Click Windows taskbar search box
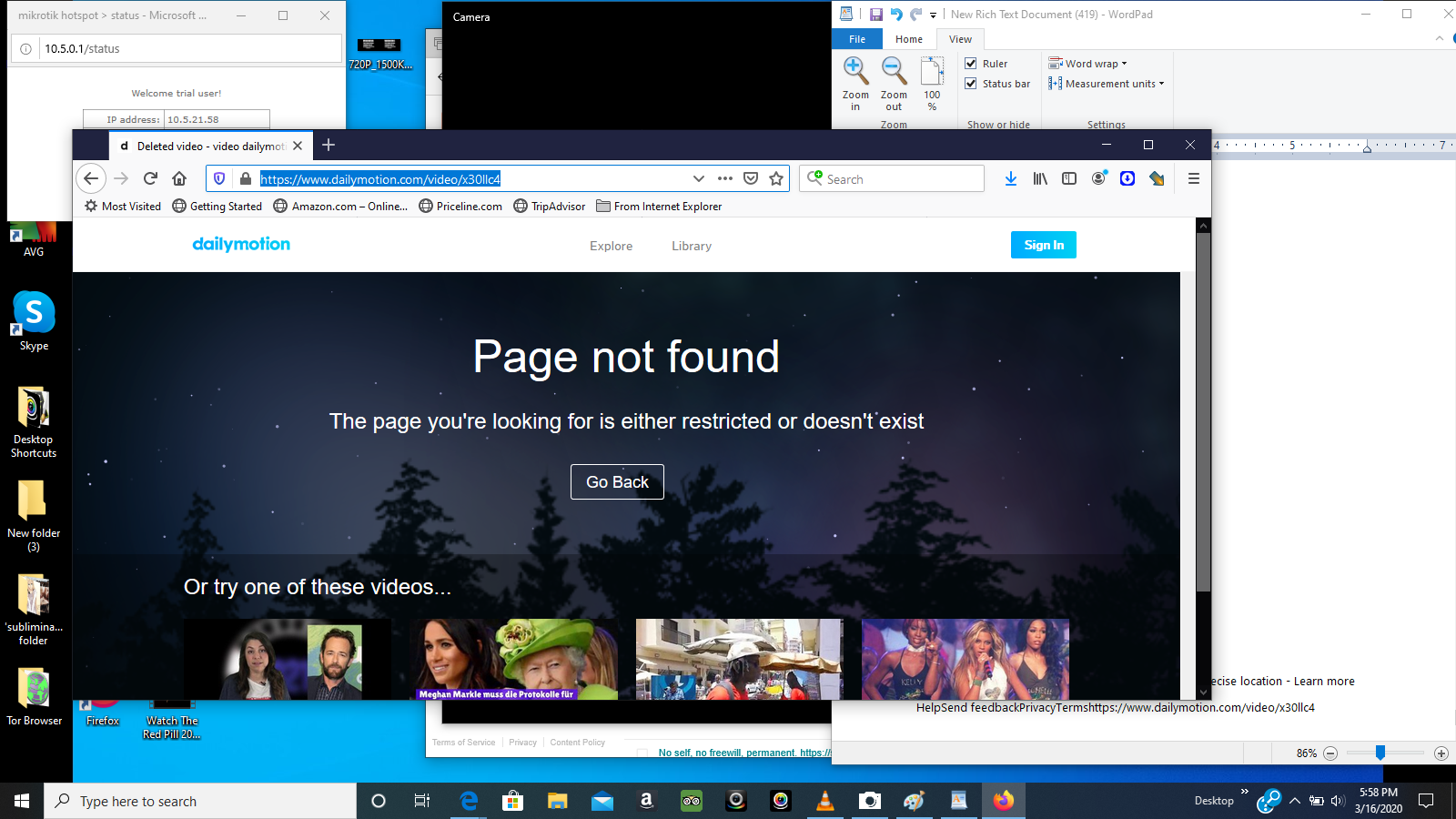This screenshot has width=1456, height=819. (x=200, y=801)
